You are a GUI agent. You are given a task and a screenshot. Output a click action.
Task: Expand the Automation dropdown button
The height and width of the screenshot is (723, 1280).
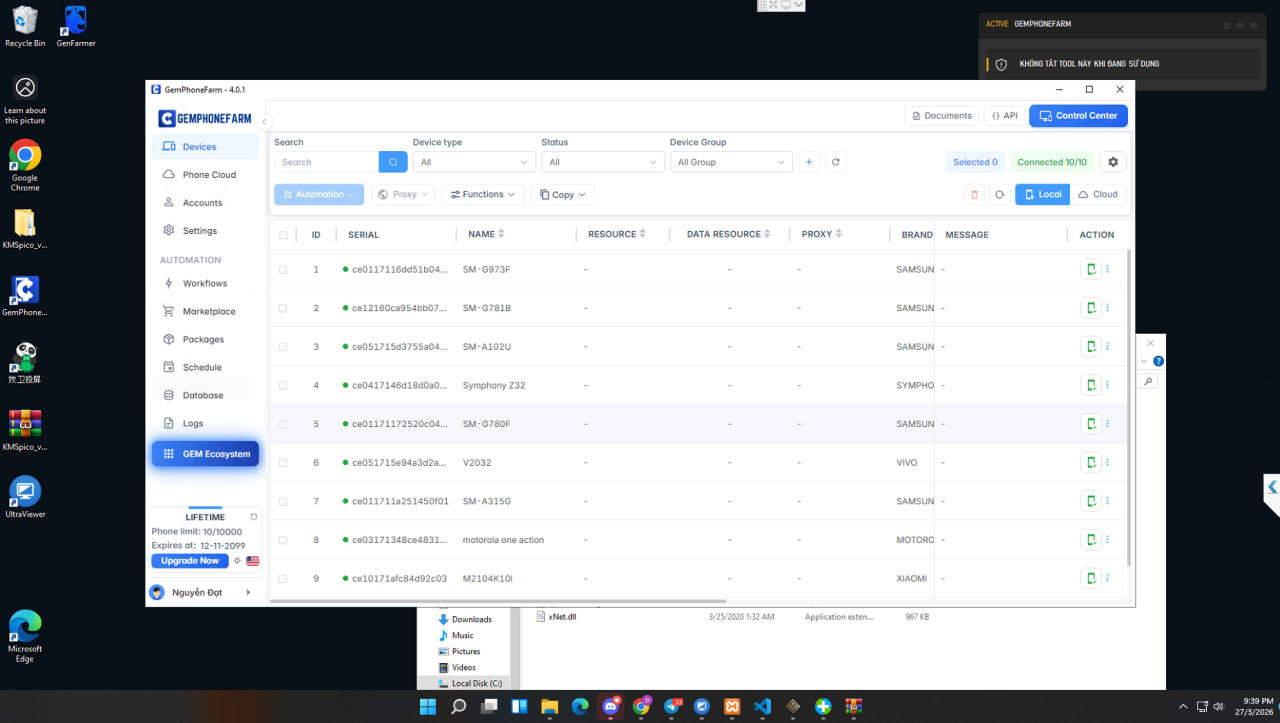coord(319,194)
